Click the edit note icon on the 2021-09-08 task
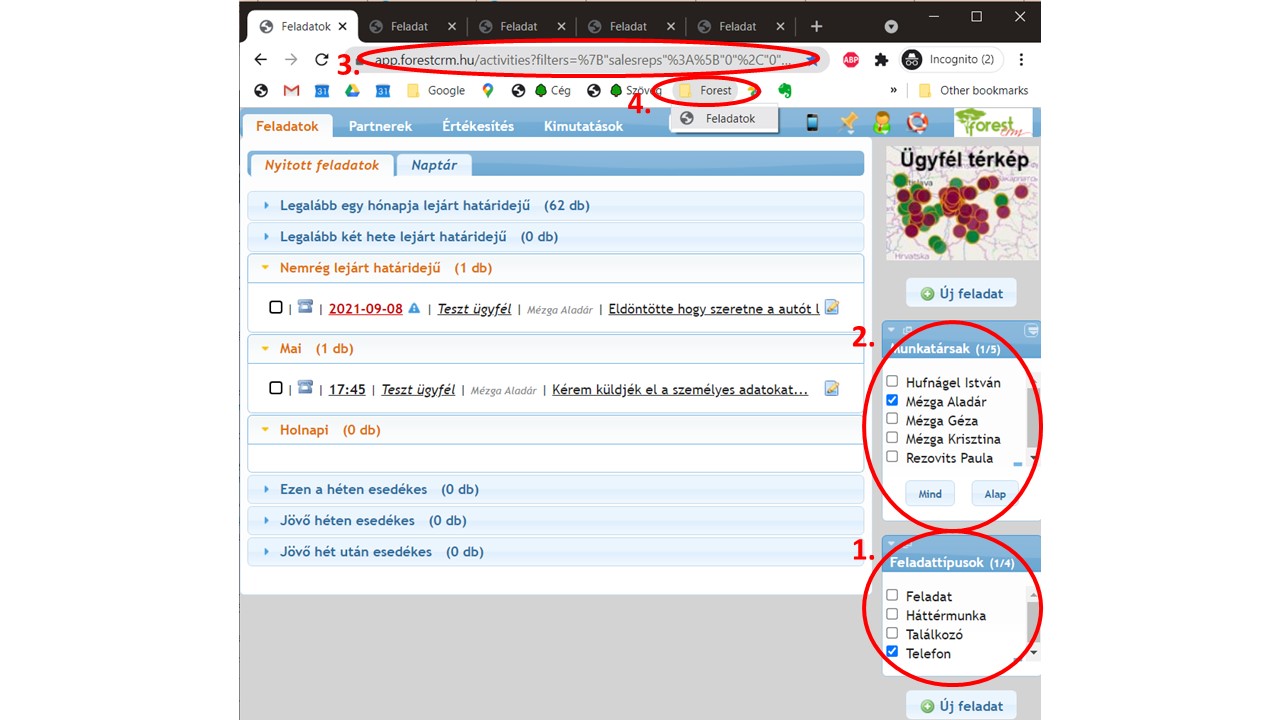 coord(831,307)
